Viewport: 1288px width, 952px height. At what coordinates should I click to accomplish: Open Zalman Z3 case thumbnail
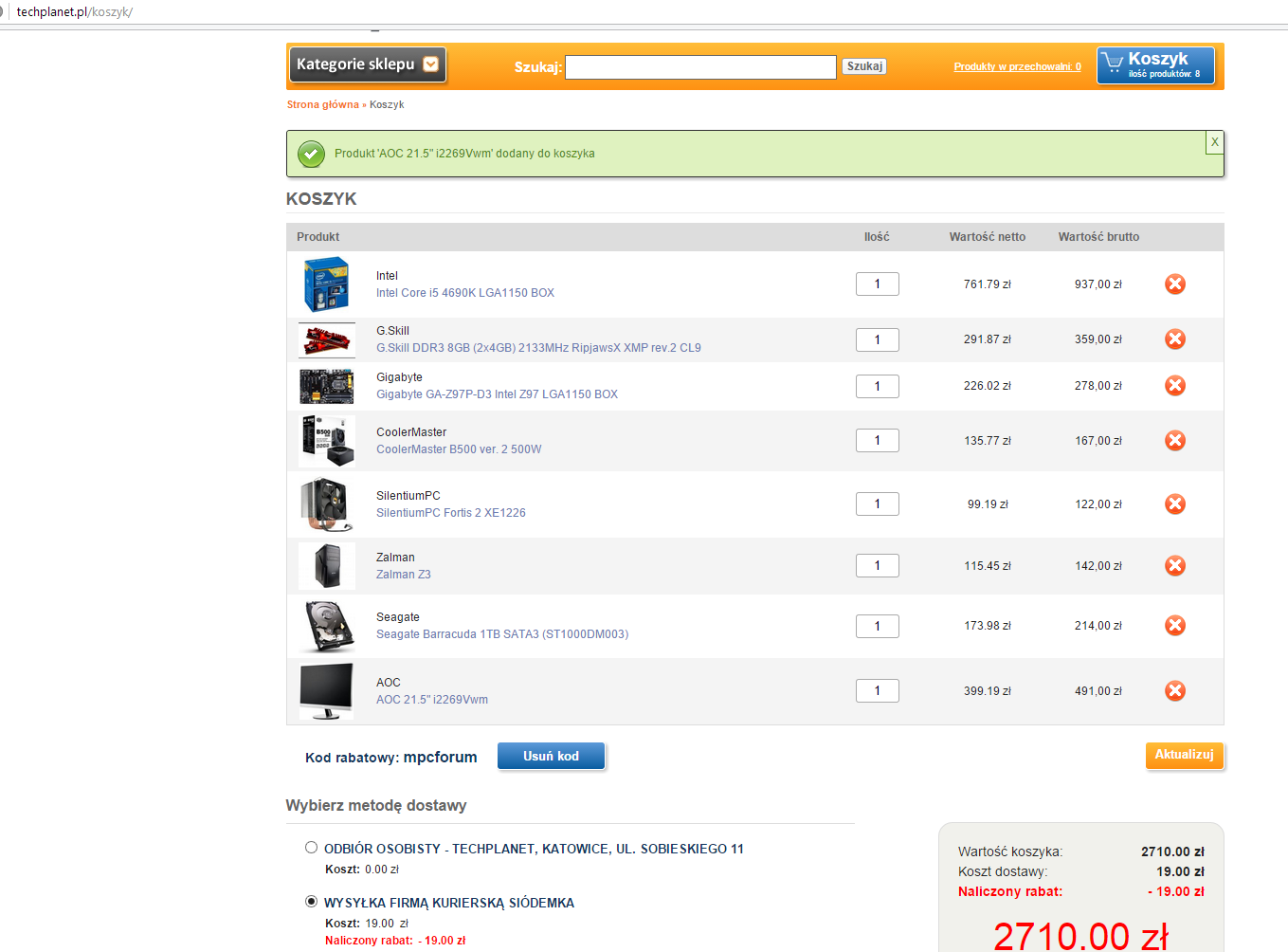tap(326, 566)
